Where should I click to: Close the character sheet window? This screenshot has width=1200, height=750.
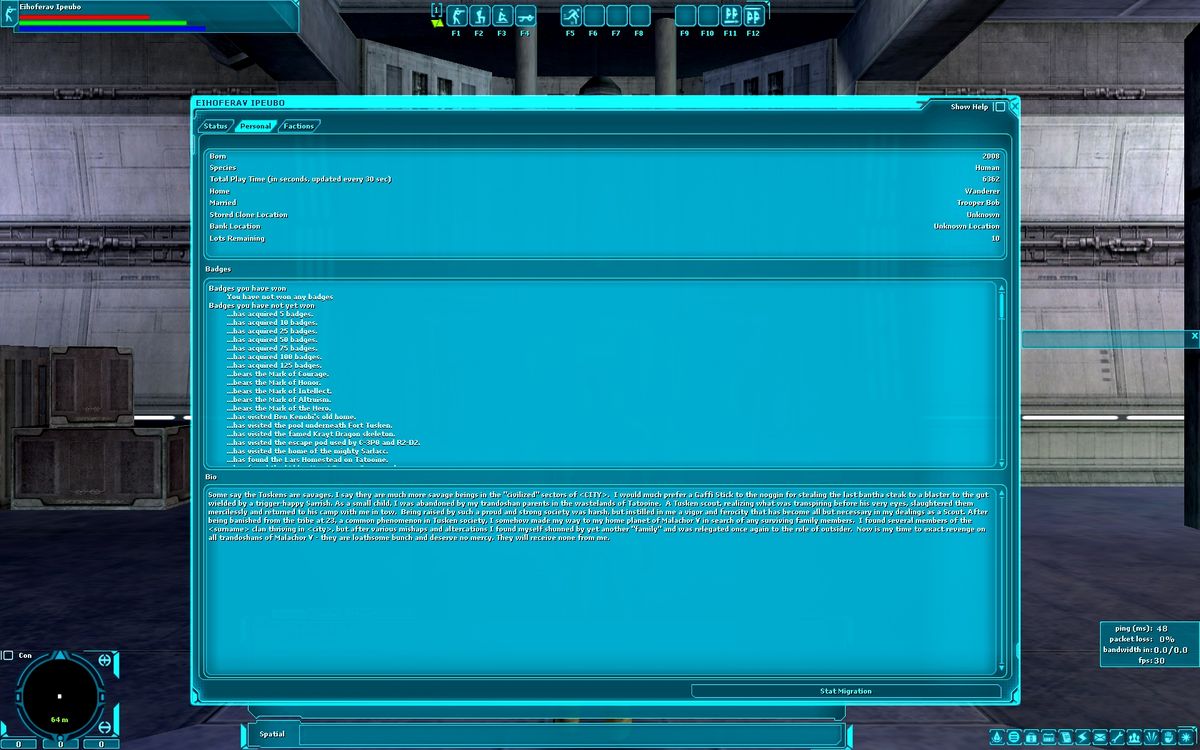click(x=1014, y=107)
